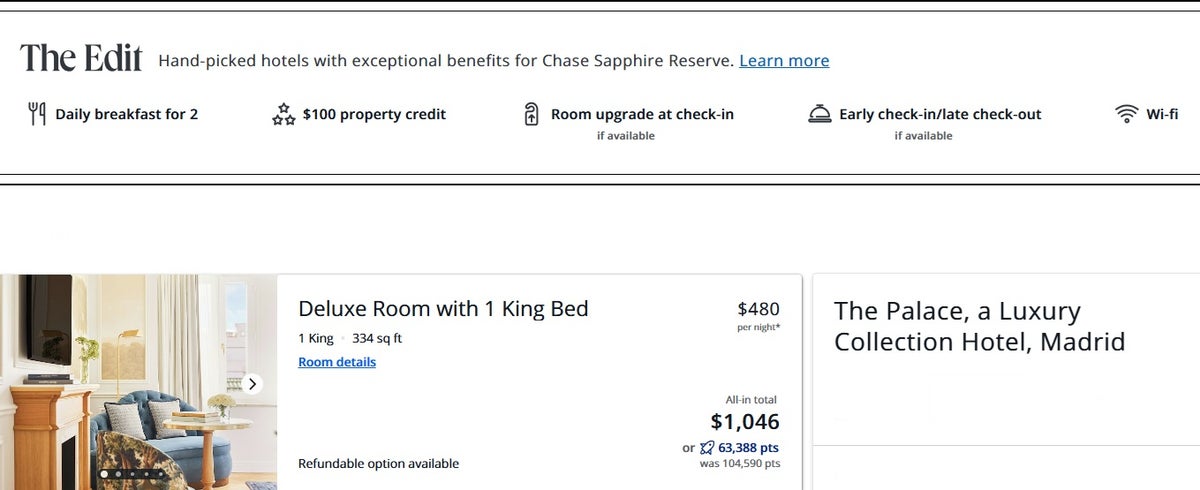The height and width of the screenshot is (490, 1200).
Task: Click the door hanger room upgrade icon
Action: tap(532, 114)
